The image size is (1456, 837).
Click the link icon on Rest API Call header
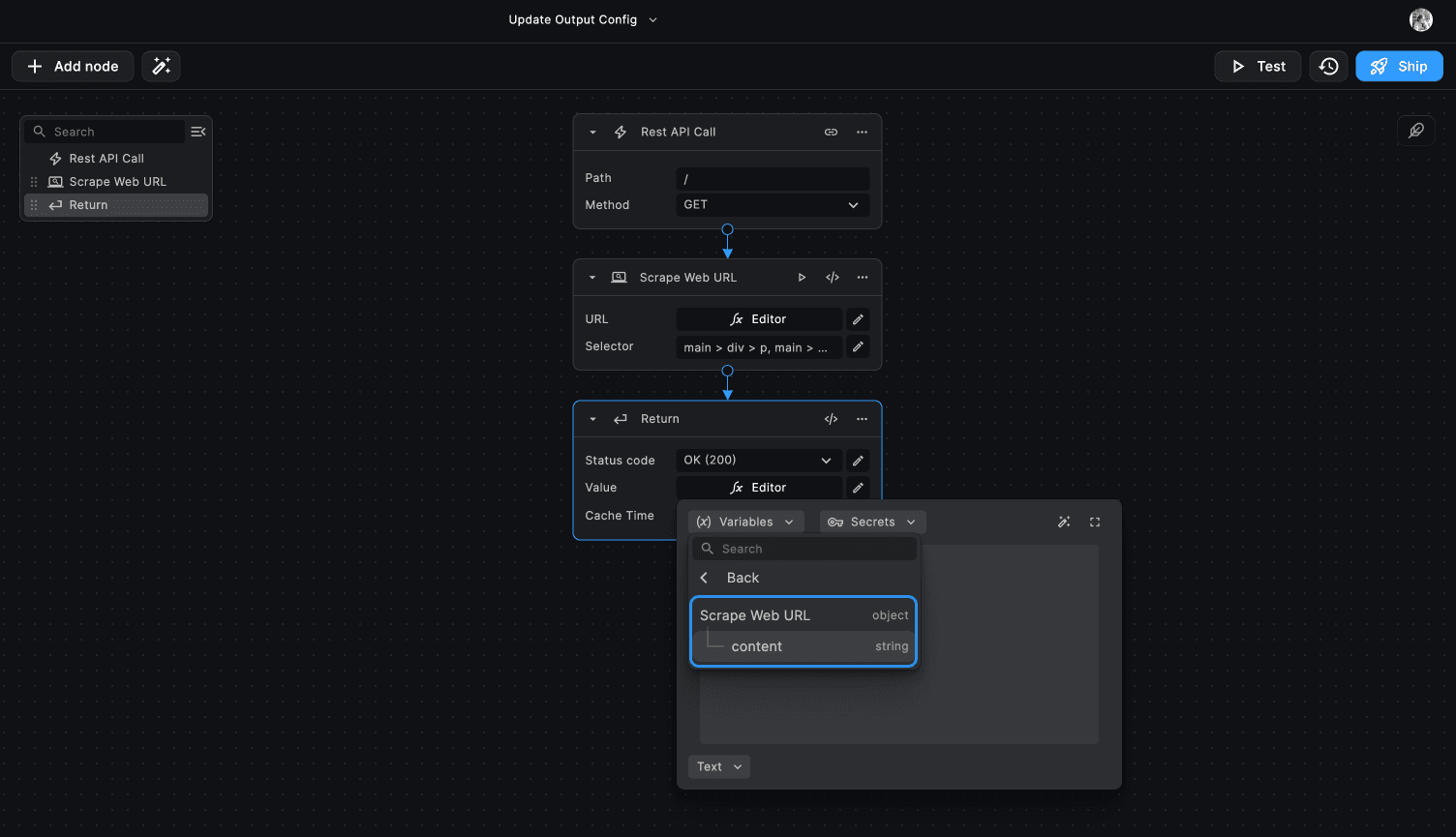click(x=831, y=132)
